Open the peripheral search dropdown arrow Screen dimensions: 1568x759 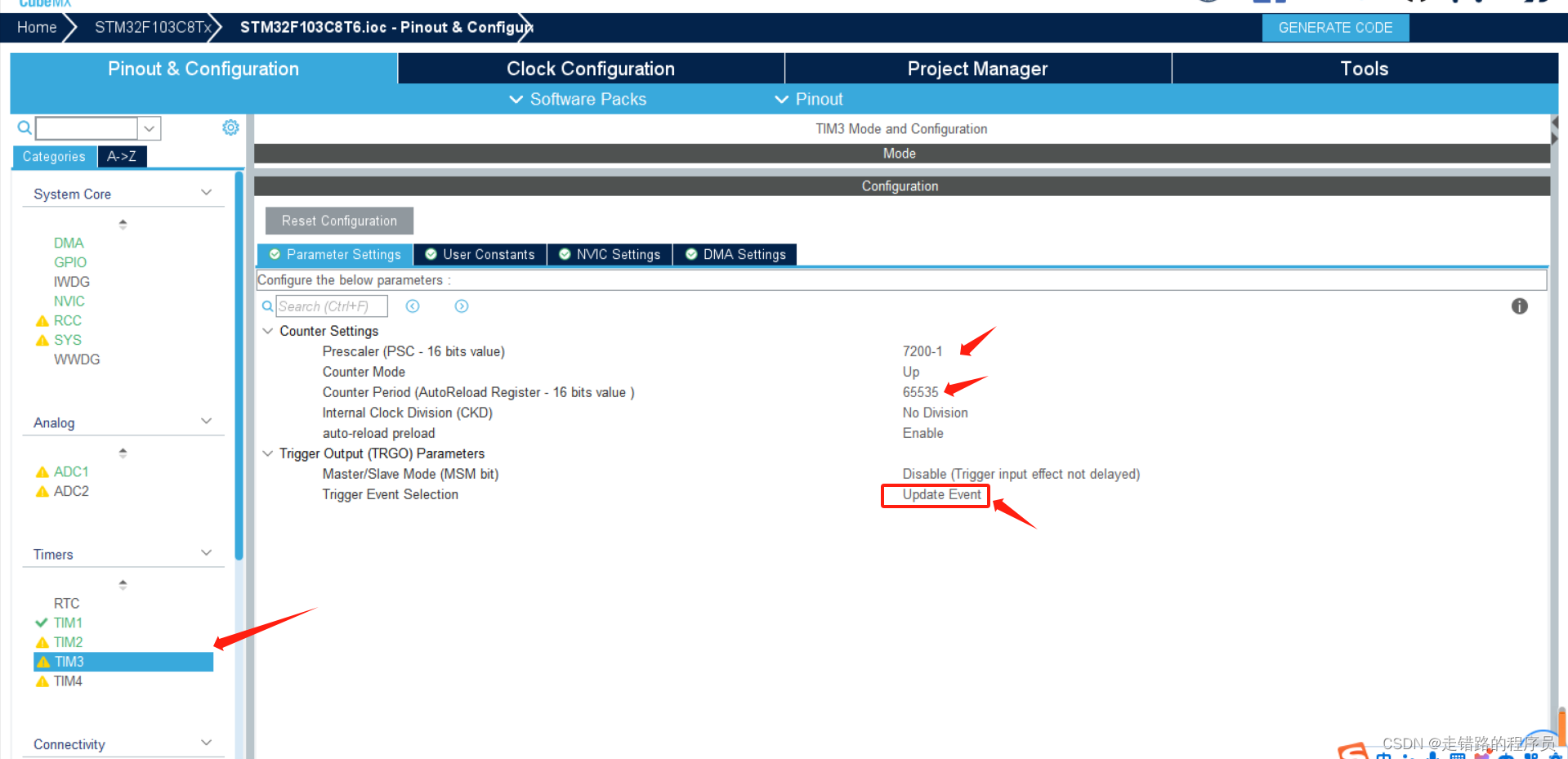click(150, 128)
